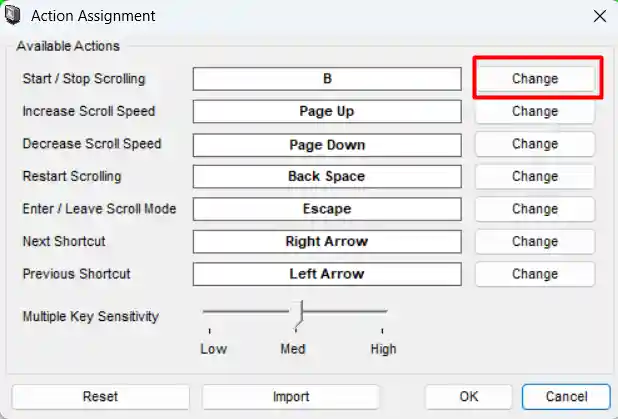
Task: Confirm settings with OK
Action: click(469, 396)
